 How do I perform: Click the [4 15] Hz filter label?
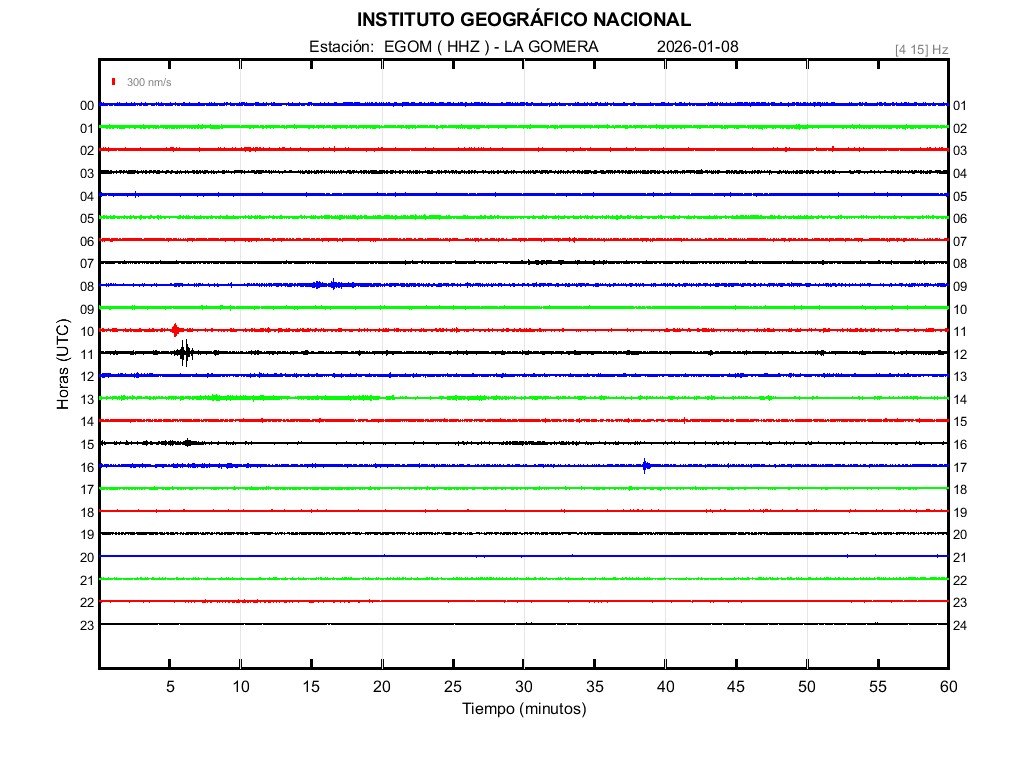tap(921, 49)
